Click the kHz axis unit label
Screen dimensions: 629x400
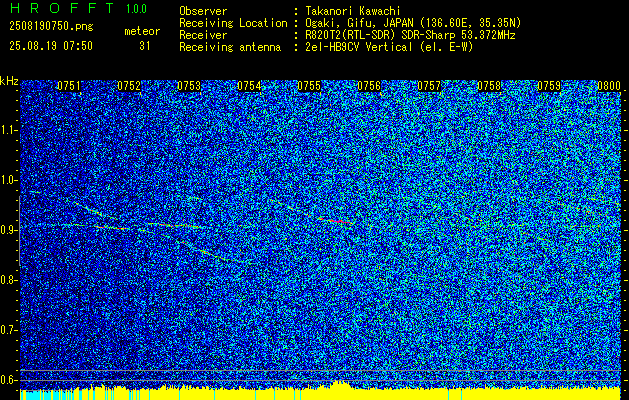(x=9, y=81)
